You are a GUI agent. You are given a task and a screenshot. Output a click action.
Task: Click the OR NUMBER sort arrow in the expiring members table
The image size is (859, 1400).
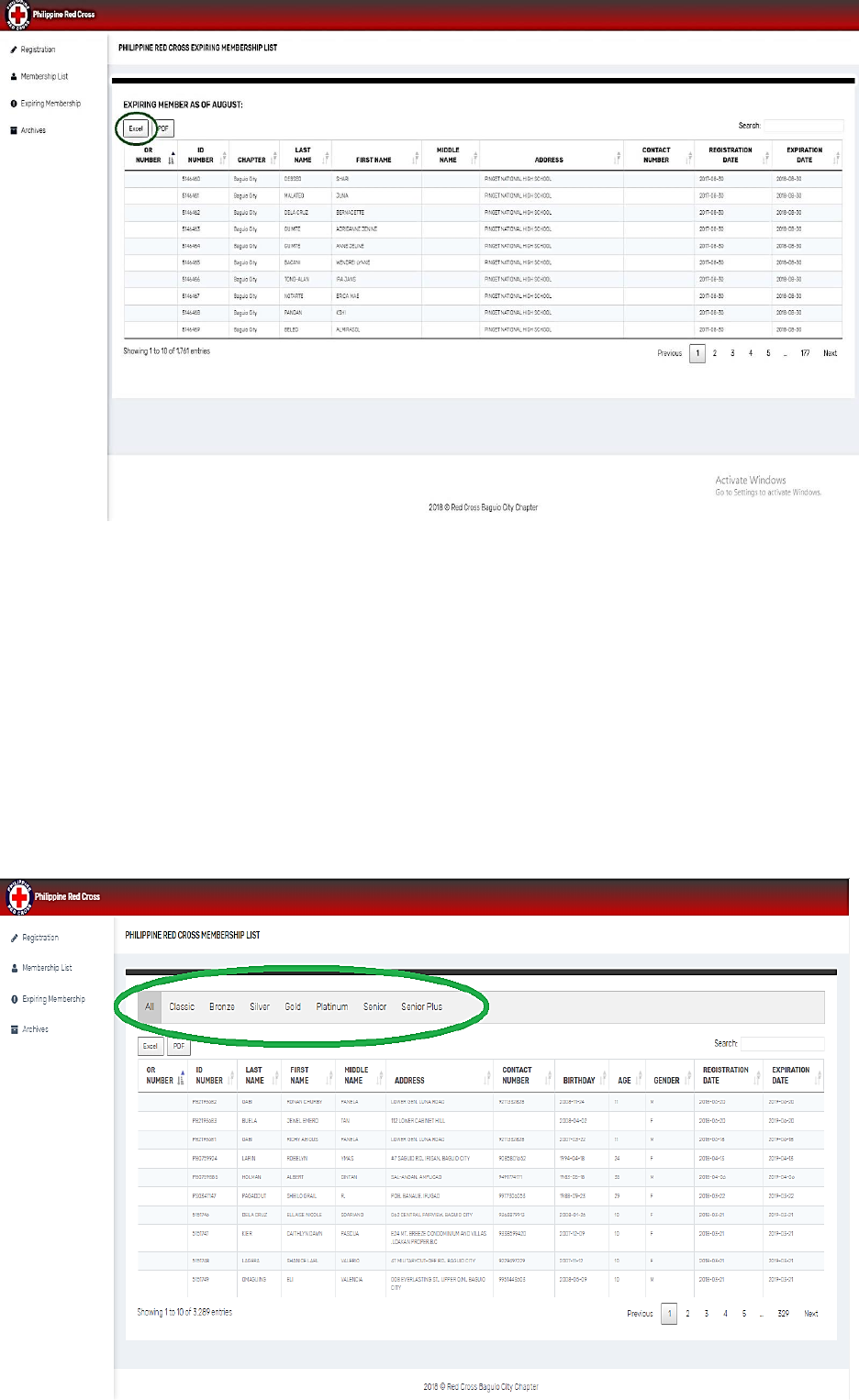click(172, 159)
